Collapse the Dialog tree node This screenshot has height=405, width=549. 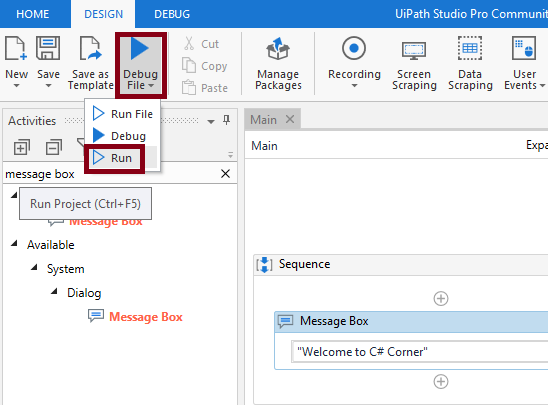[x=54, y=291]
